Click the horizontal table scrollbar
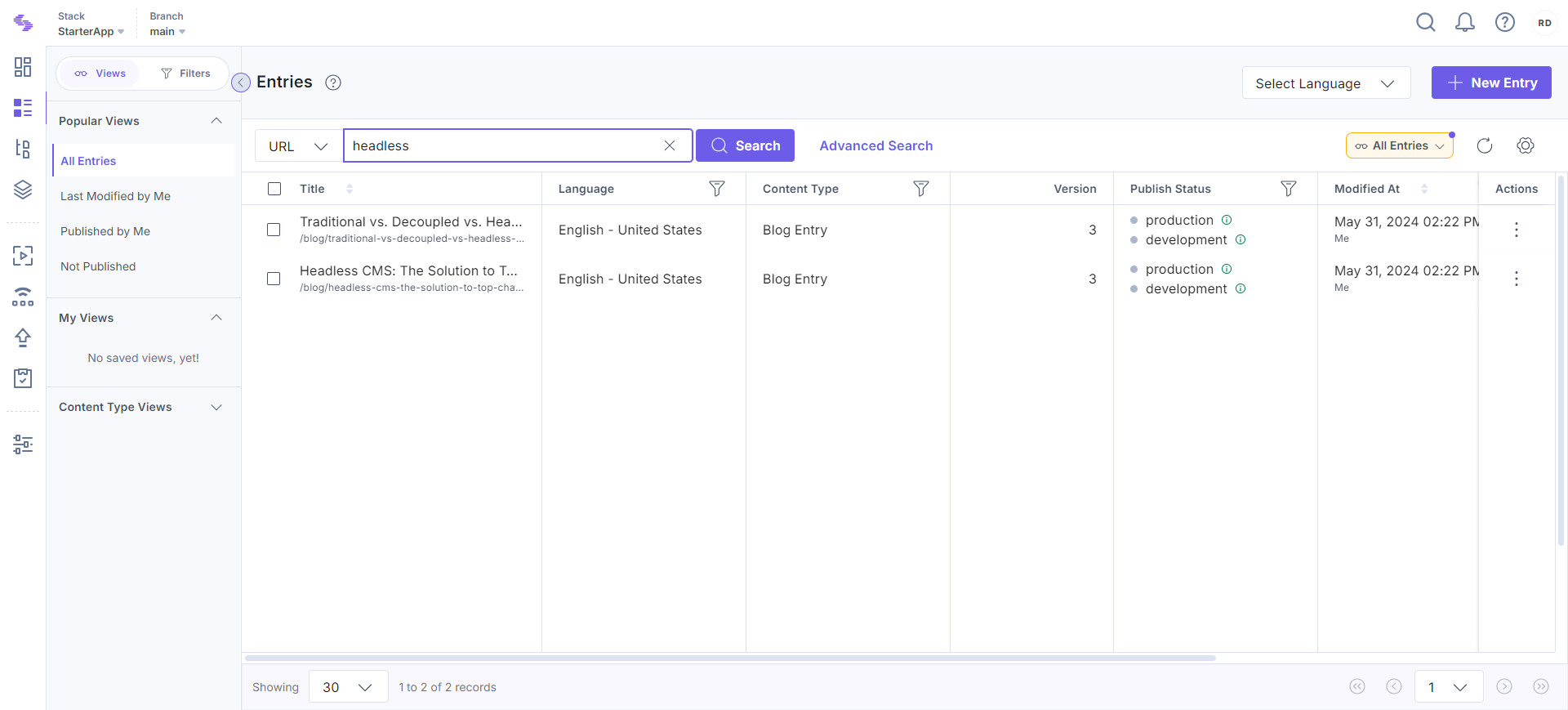The width and height of the screenshot is (1568, 710). (x=730, y=658)
